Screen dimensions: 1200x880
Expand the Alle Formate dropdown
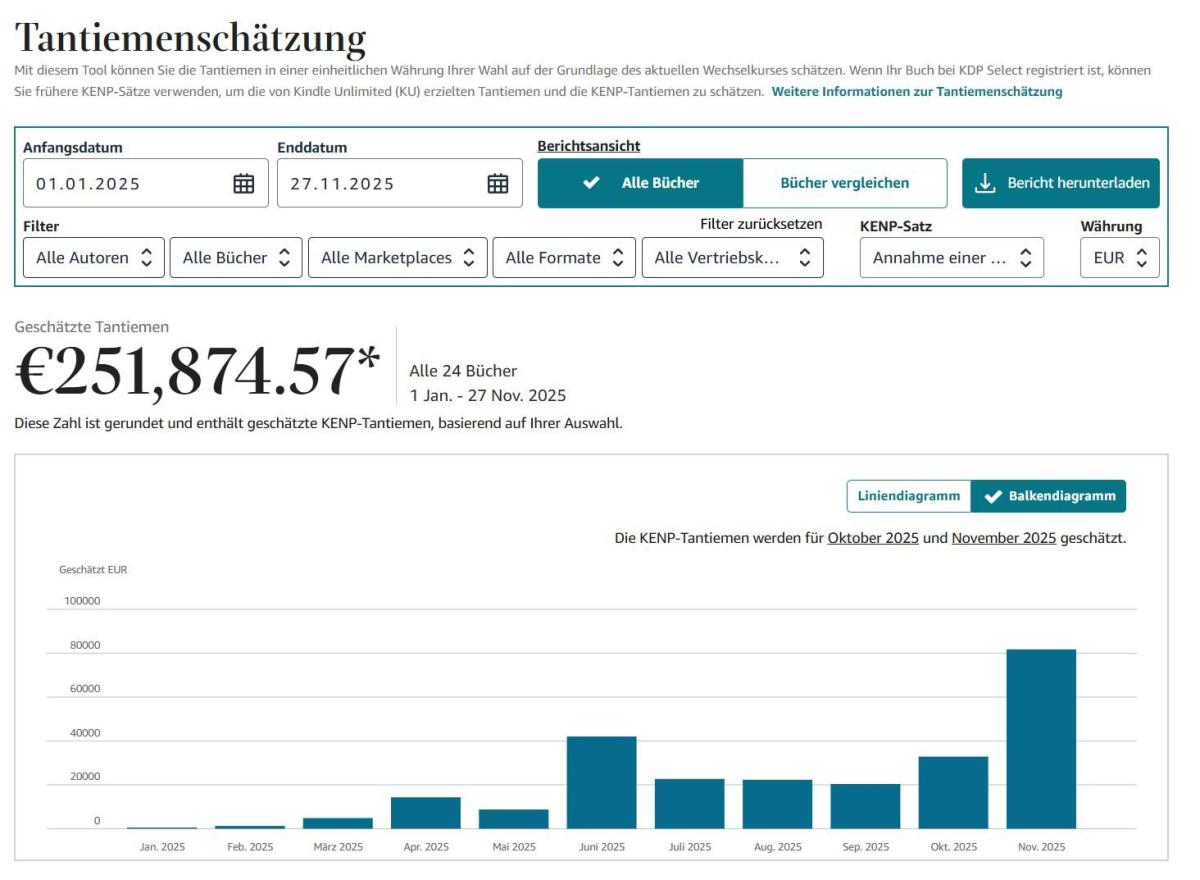point(564,258)
